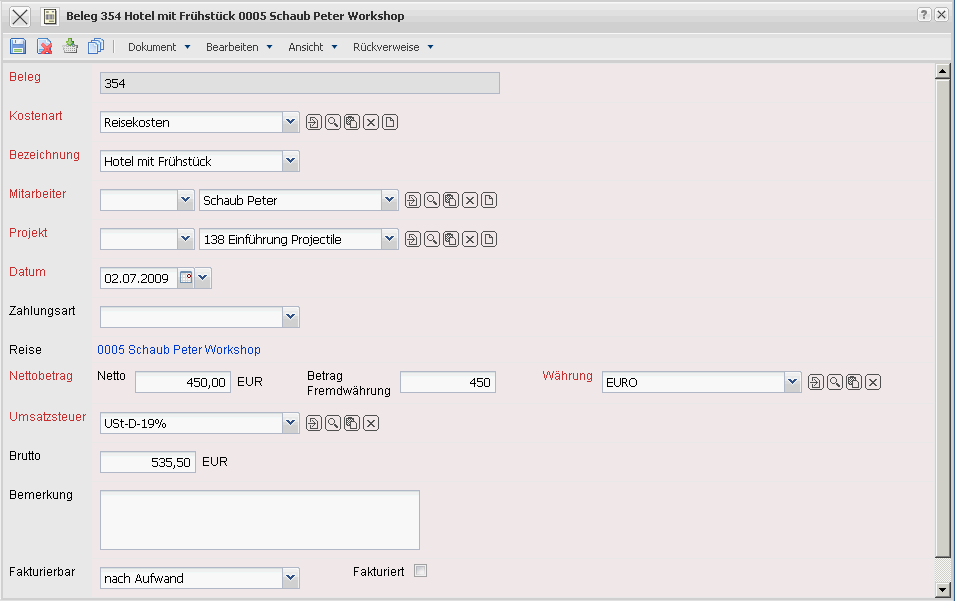
Task: Click the Netto amount field showing 450,00
Action: click(183, 382)
